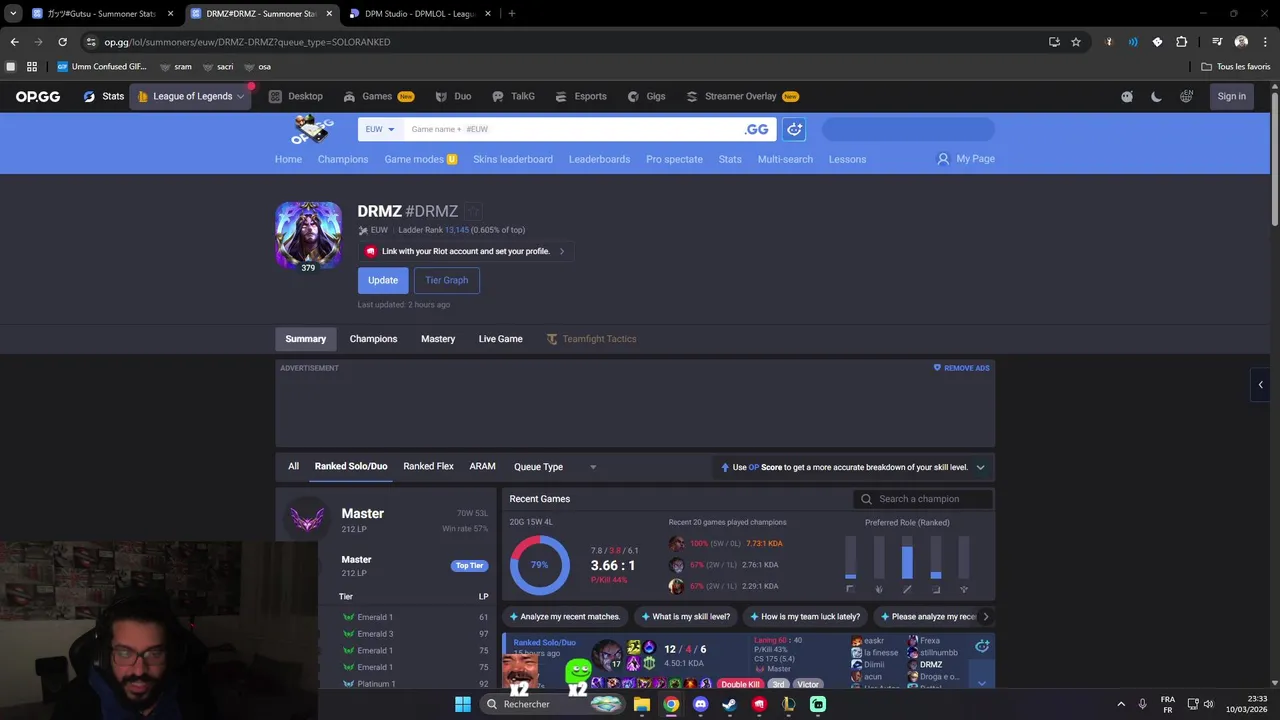Open the Streamer Overlay page
Screen dimensions: 1280x720
(x=742, y=96)
